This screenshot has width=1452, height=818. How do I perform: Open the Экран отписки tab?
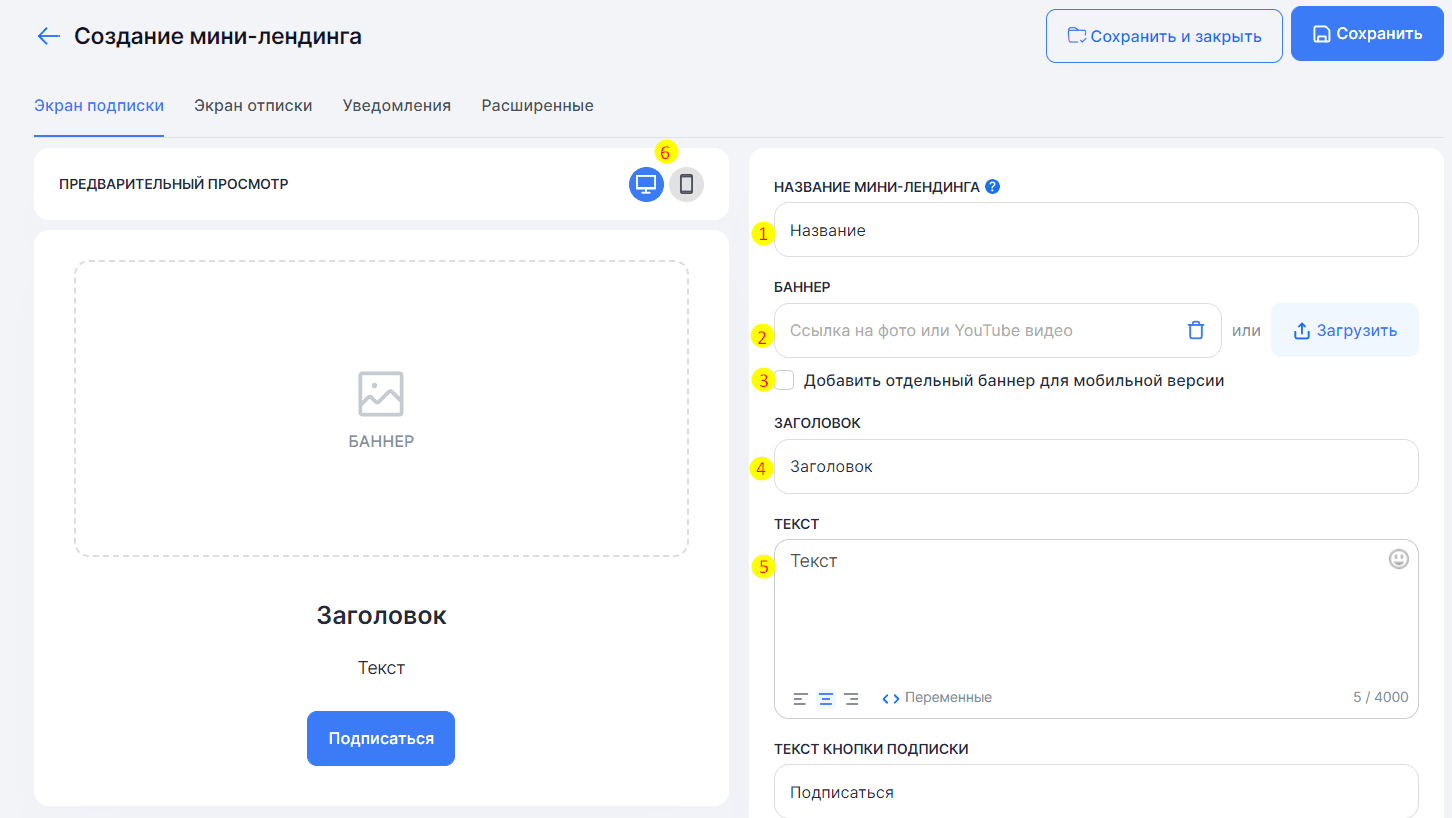(x=253, y=105)
